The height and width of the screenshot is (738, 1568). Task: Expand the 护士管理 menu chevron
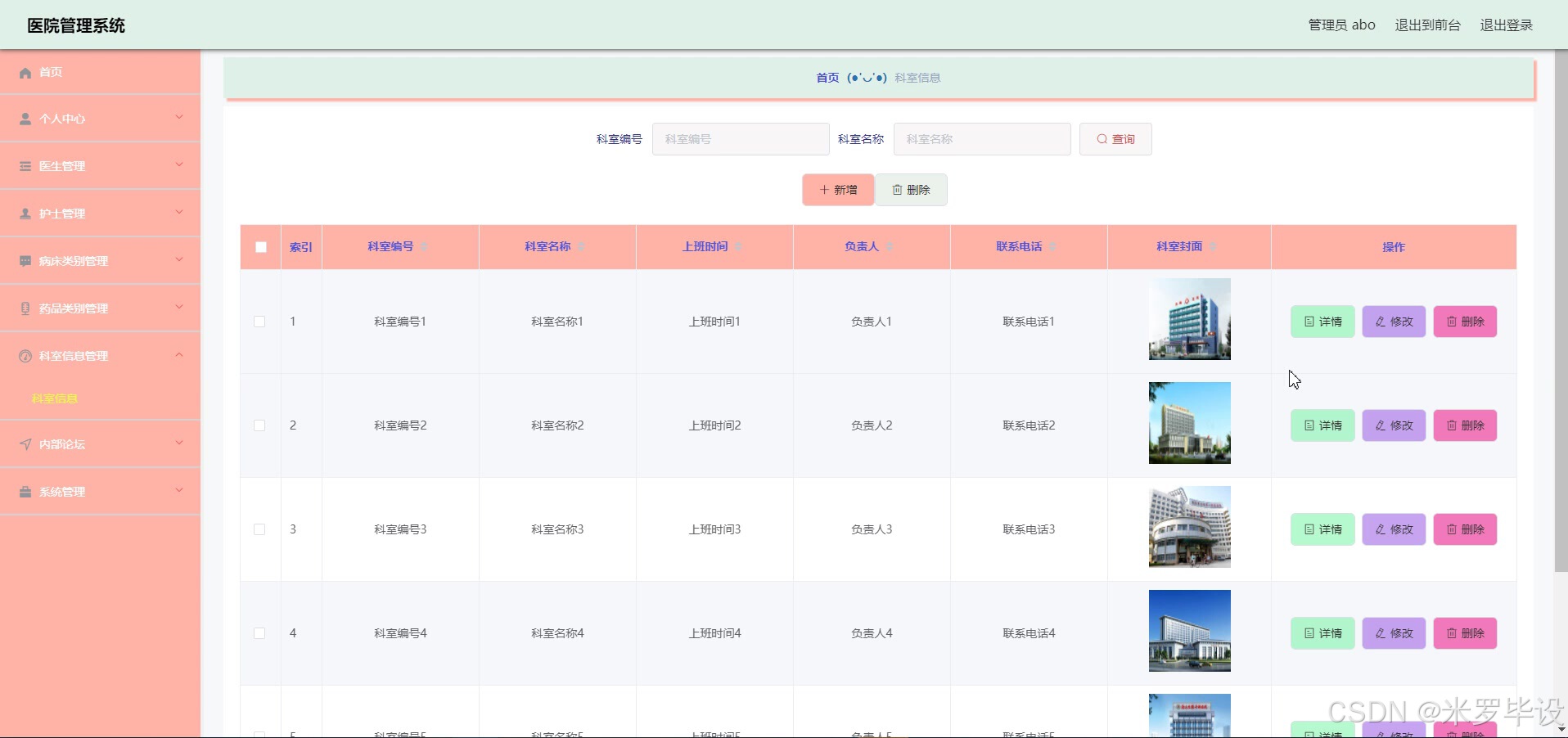(x=179, y=213)
